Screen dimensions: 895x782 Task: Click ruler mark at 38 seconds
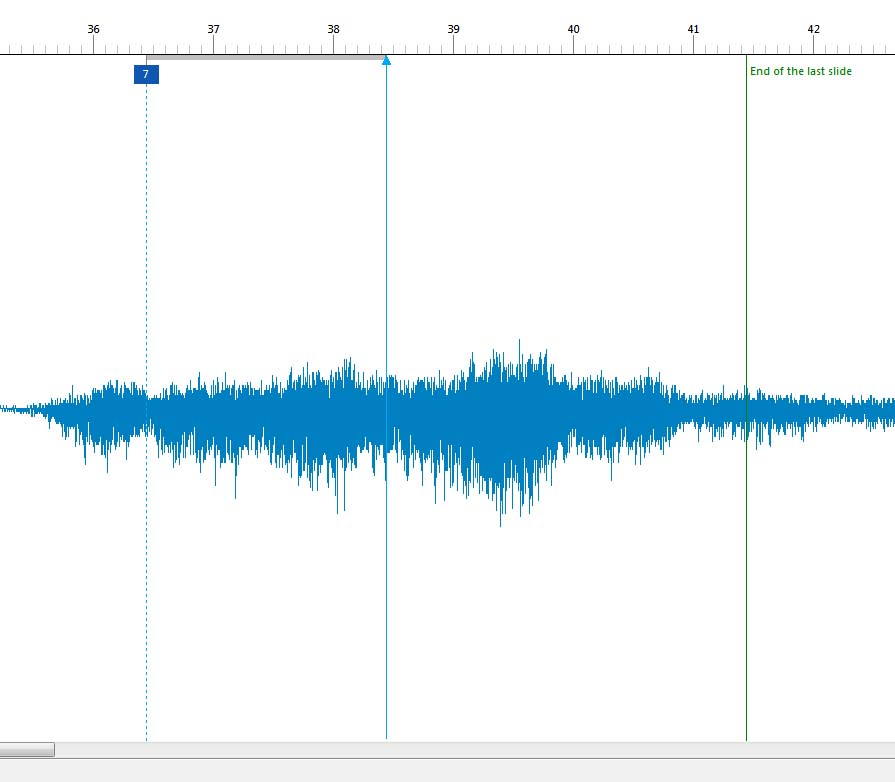[x=333, y=29]
